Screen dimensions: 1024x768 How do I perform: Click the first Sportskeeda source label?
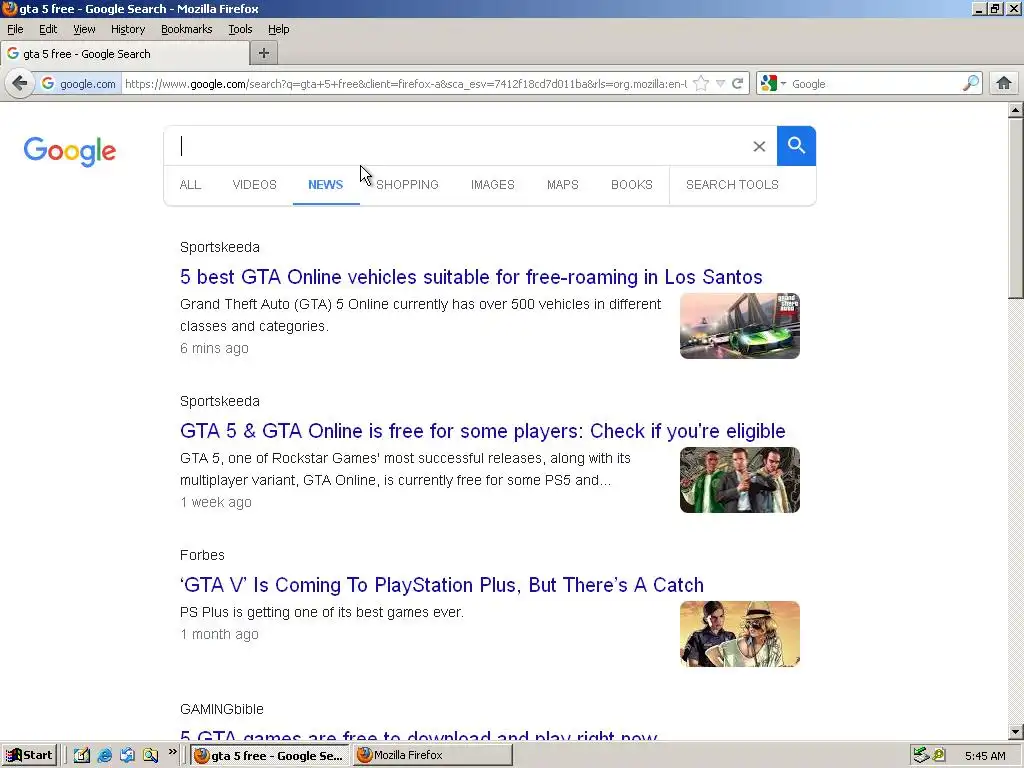(x=220, y=248)
